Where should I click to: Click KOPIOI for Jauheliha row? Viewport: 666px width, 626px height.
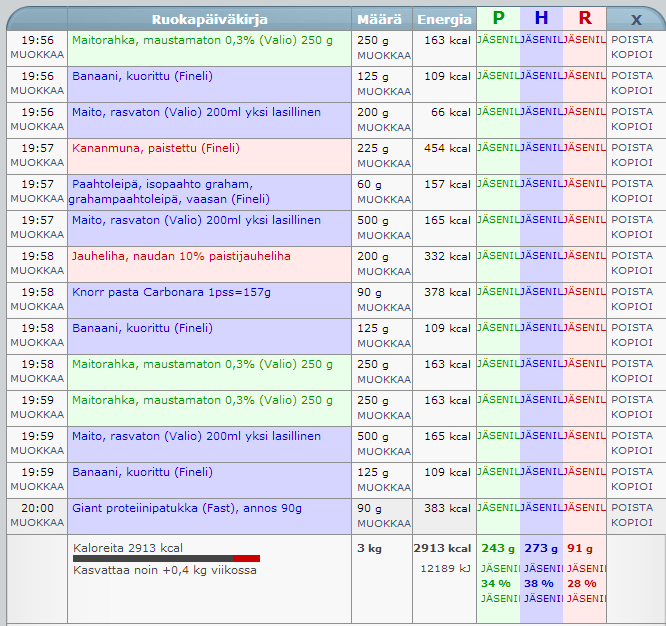pos(632,271)
